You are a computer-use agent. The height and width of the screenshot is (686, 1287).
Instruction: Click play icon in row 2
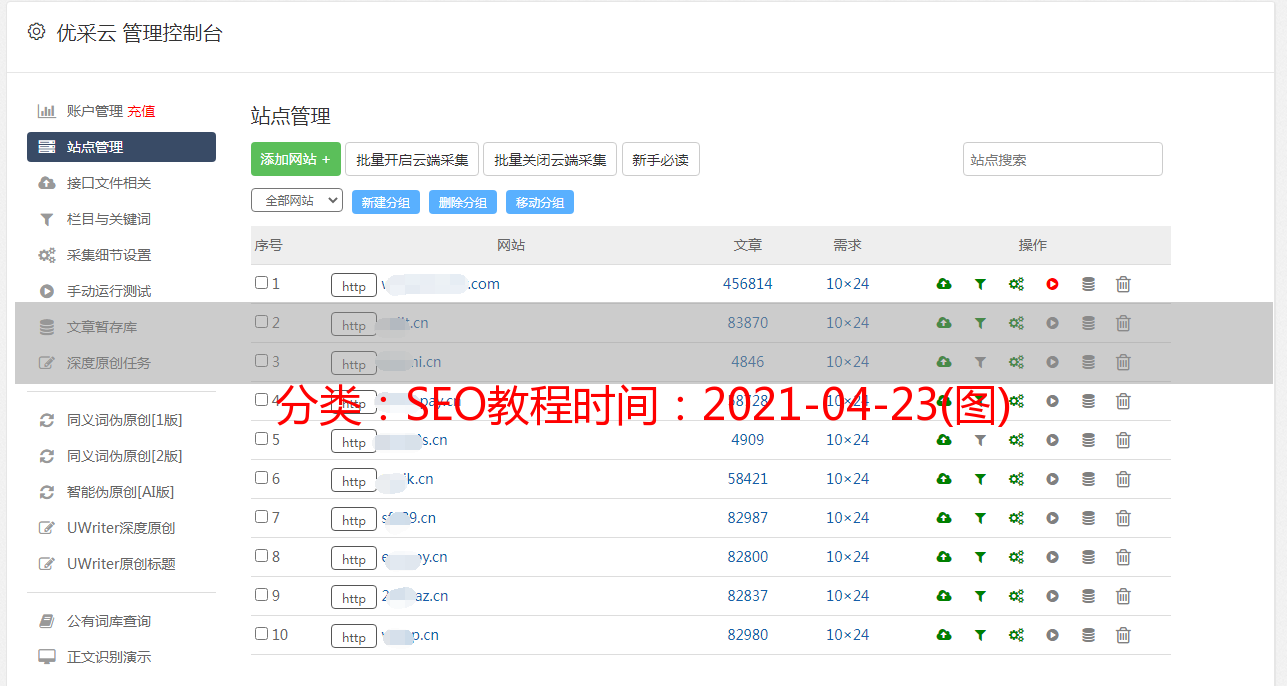(1052, 323)
